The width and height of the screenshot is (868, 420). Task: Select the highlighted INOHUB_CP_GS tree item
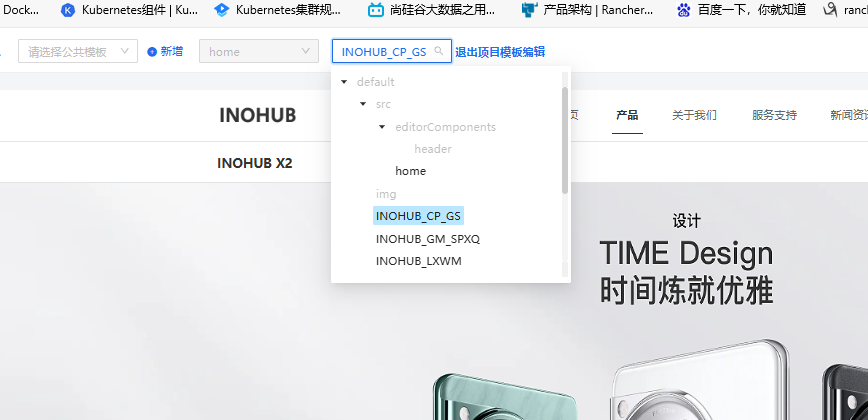(418, 216)
